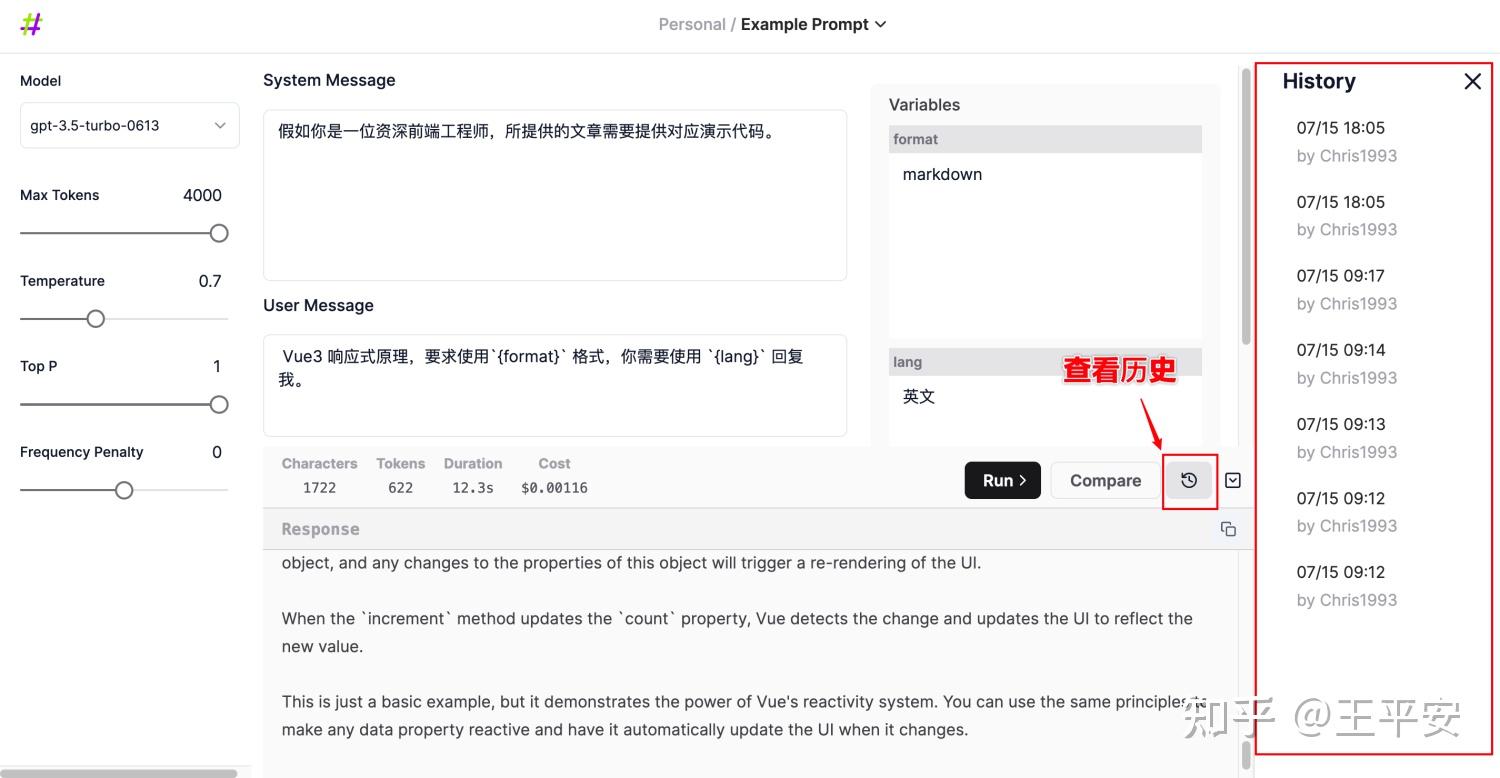
Task: Focus the User Message text box
Action: click(555, 385)
